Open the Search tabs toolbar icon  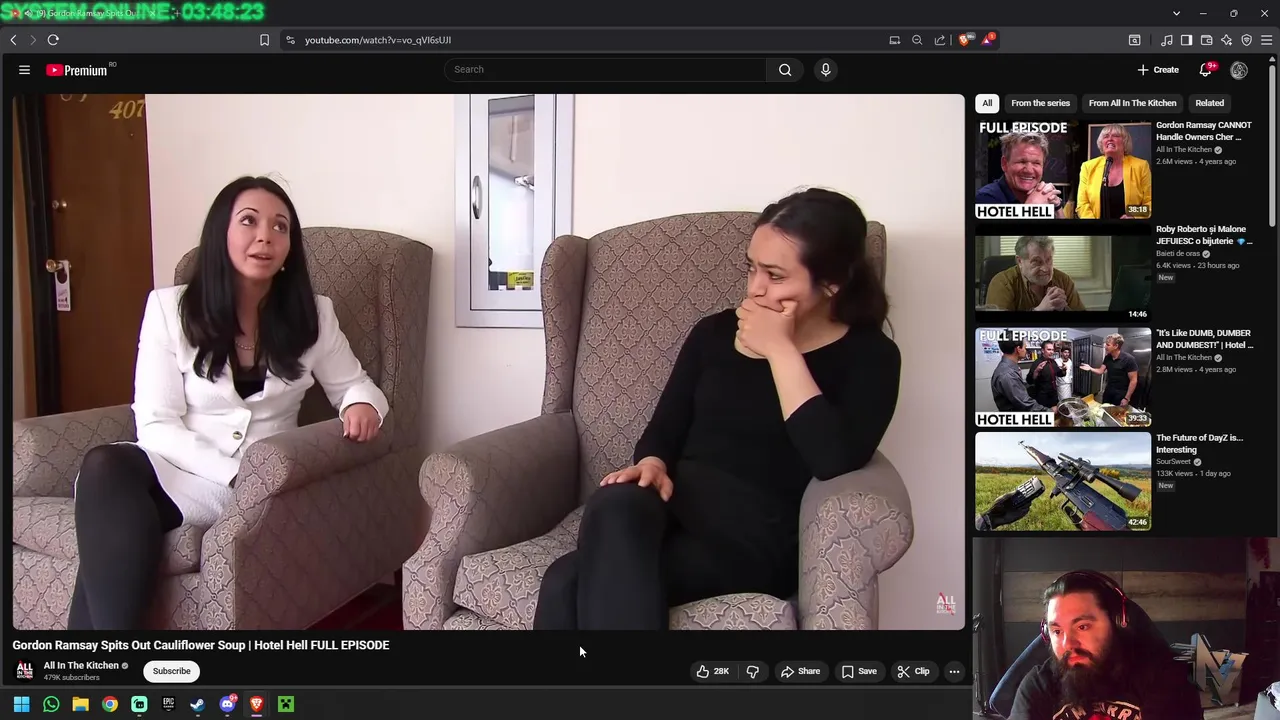click(x=1134, y=40)
